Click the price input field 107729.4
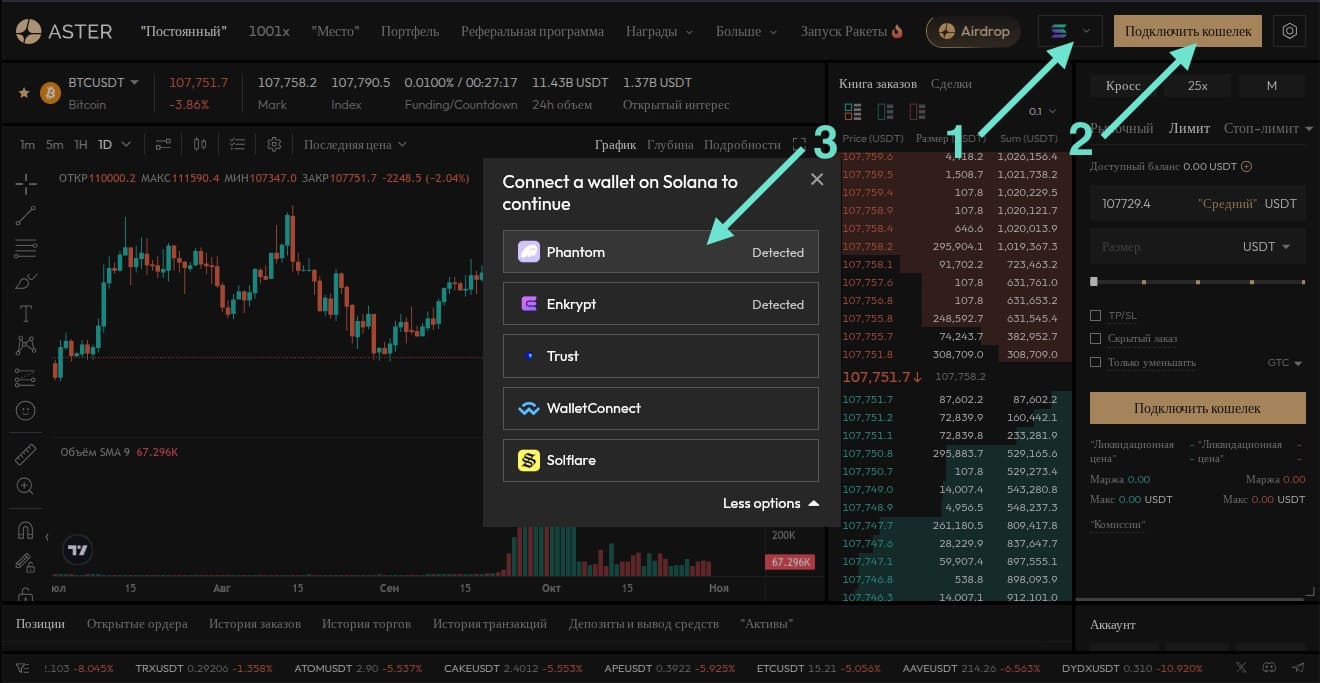Screen dimensions: 1320x683 coord(1198,203)
